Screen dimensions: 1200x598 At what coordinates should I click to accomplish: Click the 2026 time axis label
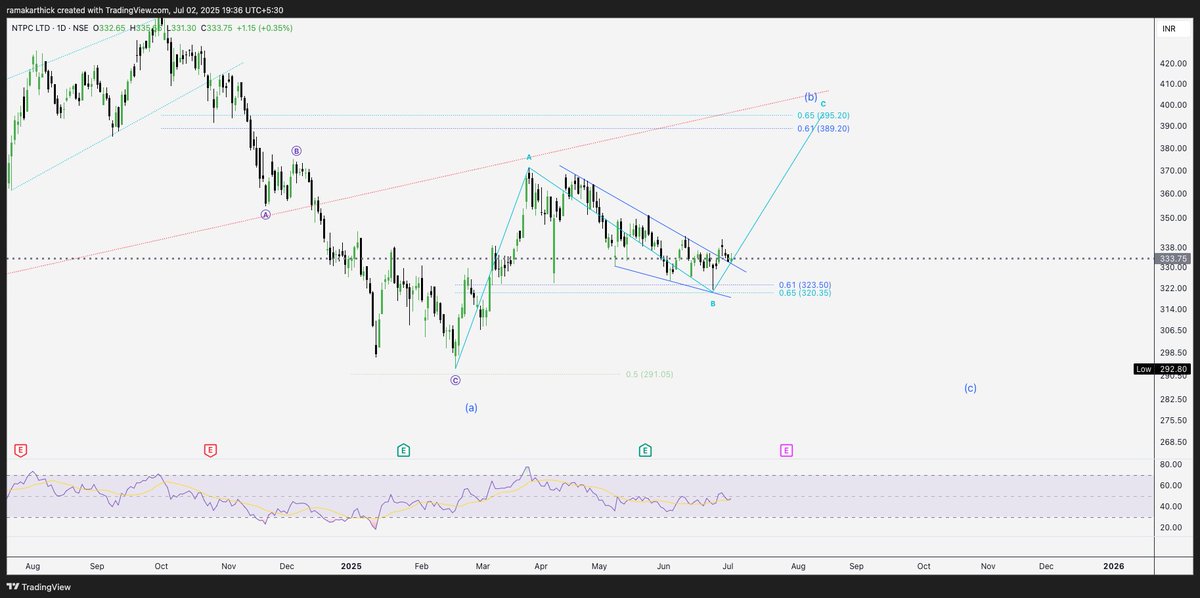(x=1114, y=565)
